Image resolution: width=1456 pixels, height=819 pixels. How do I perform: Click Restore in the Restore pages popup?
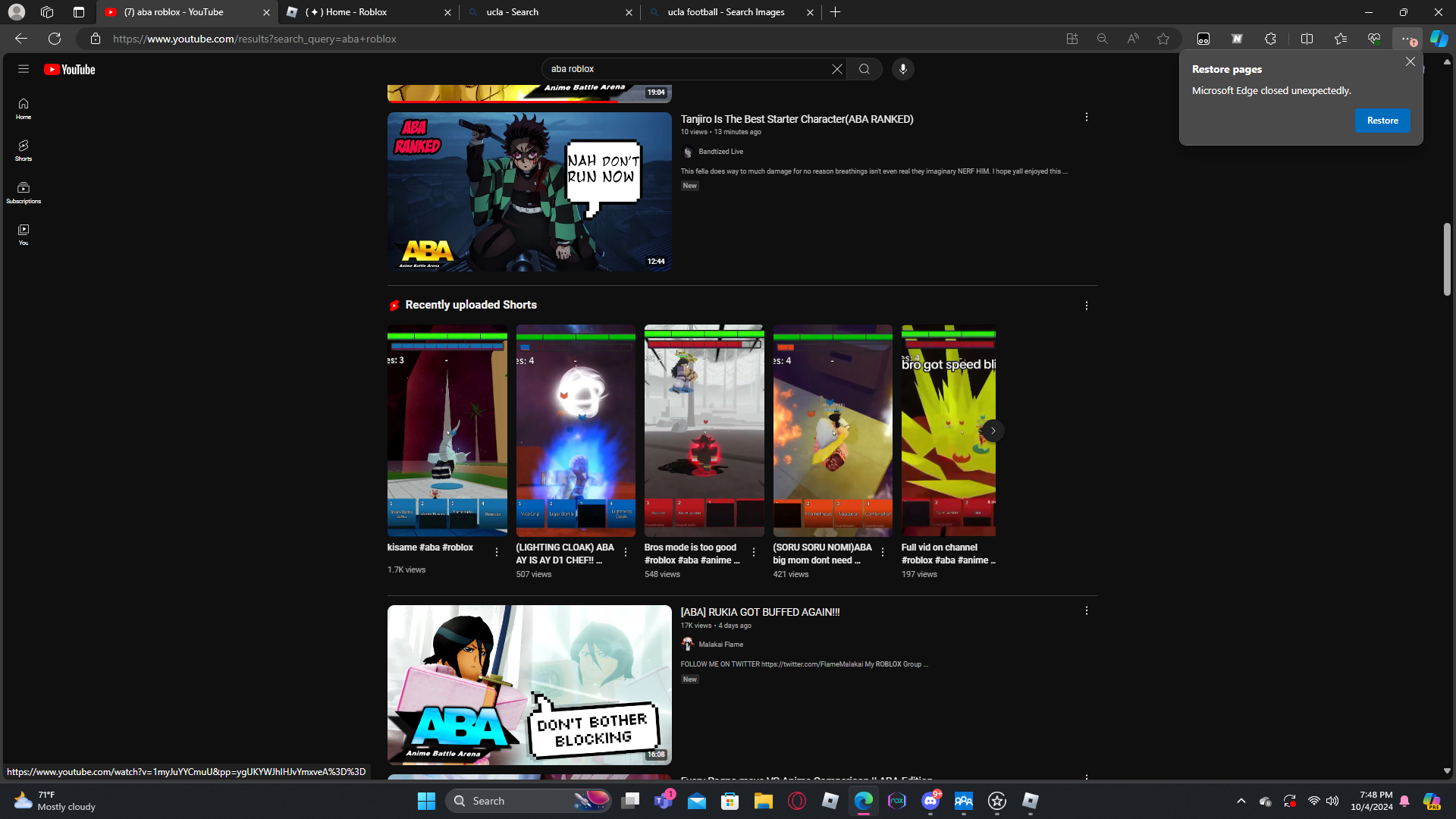(x=1382, y=121)
